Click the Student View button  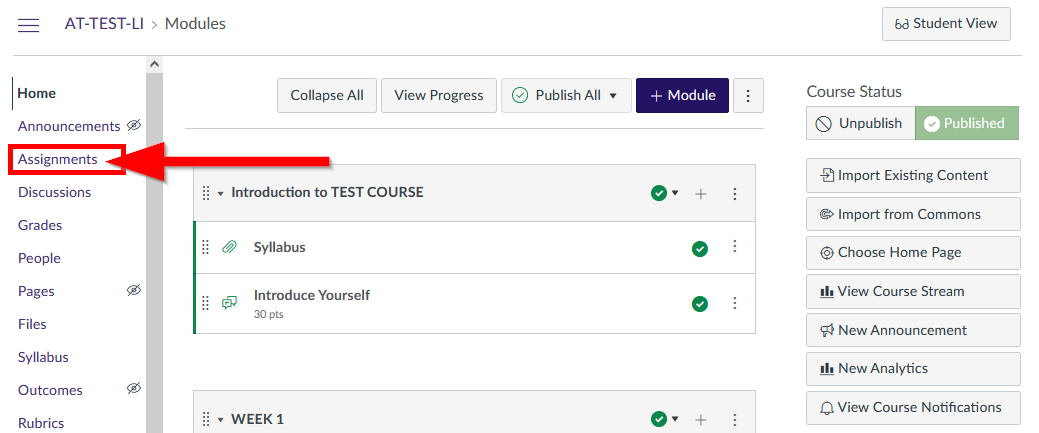click(x=946, y=24)
